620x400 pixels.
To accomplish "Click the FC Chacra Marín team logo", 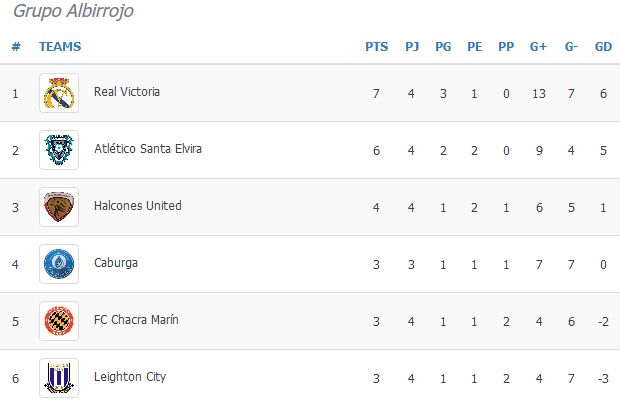I will pyautogui.click(x=58, y=321).
